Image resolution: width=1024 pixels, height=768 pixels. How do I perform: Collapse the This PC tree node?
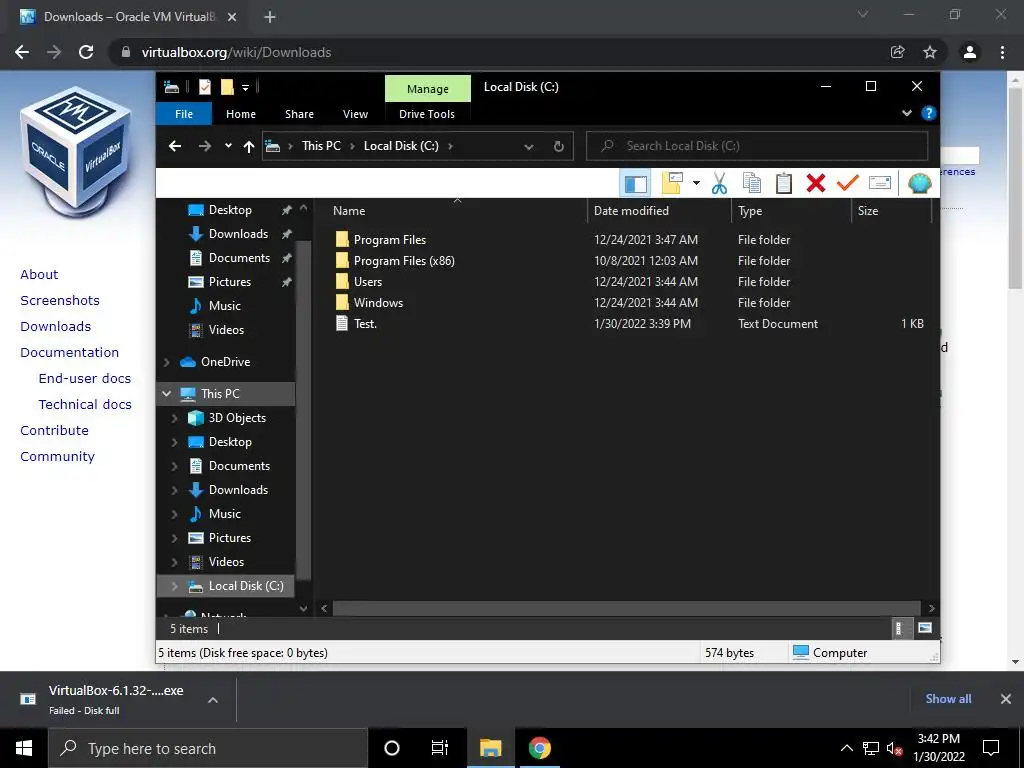167,394
